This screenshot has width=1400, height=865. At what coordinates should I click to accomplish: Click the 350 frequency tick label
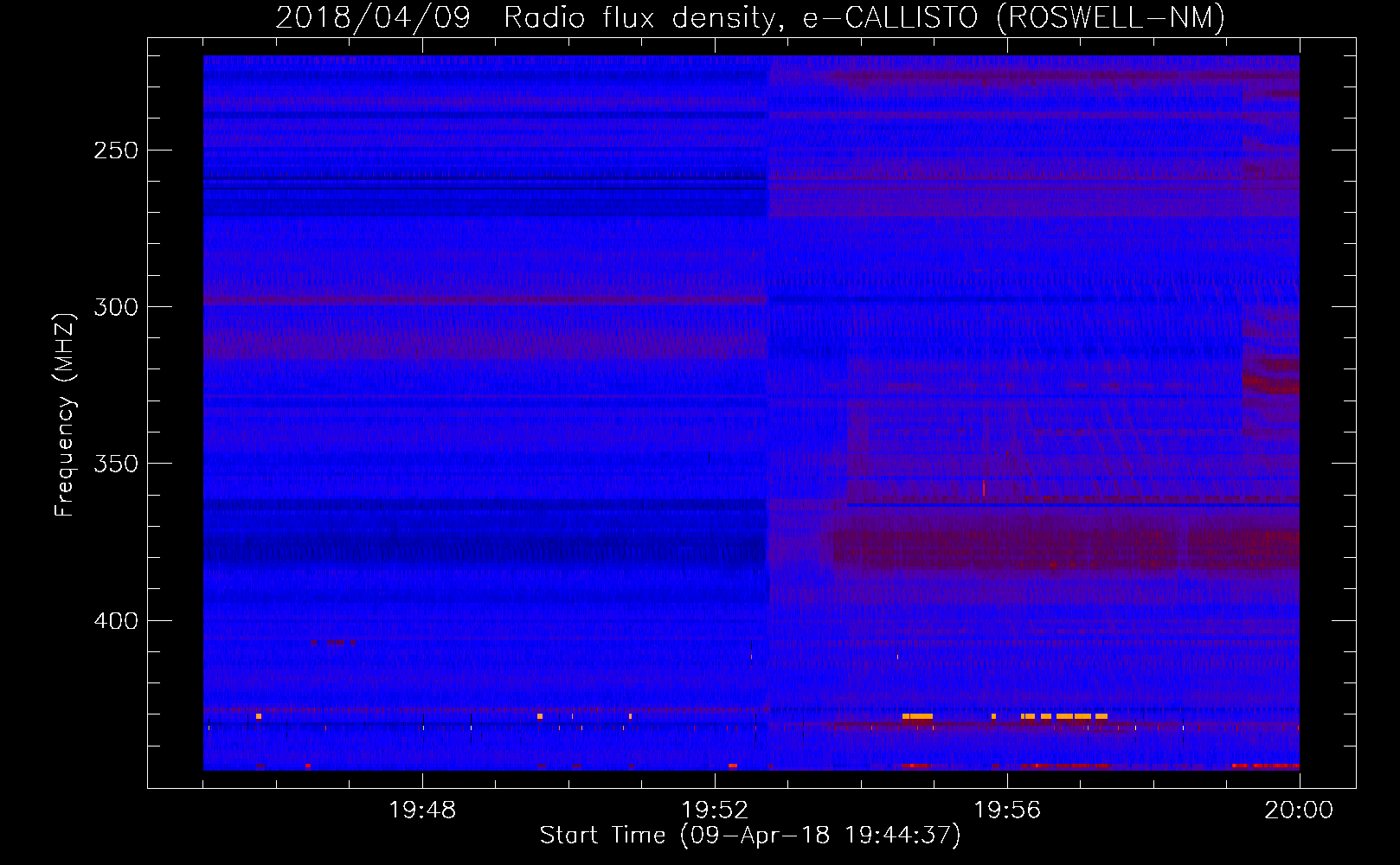(x=116, y=464)
